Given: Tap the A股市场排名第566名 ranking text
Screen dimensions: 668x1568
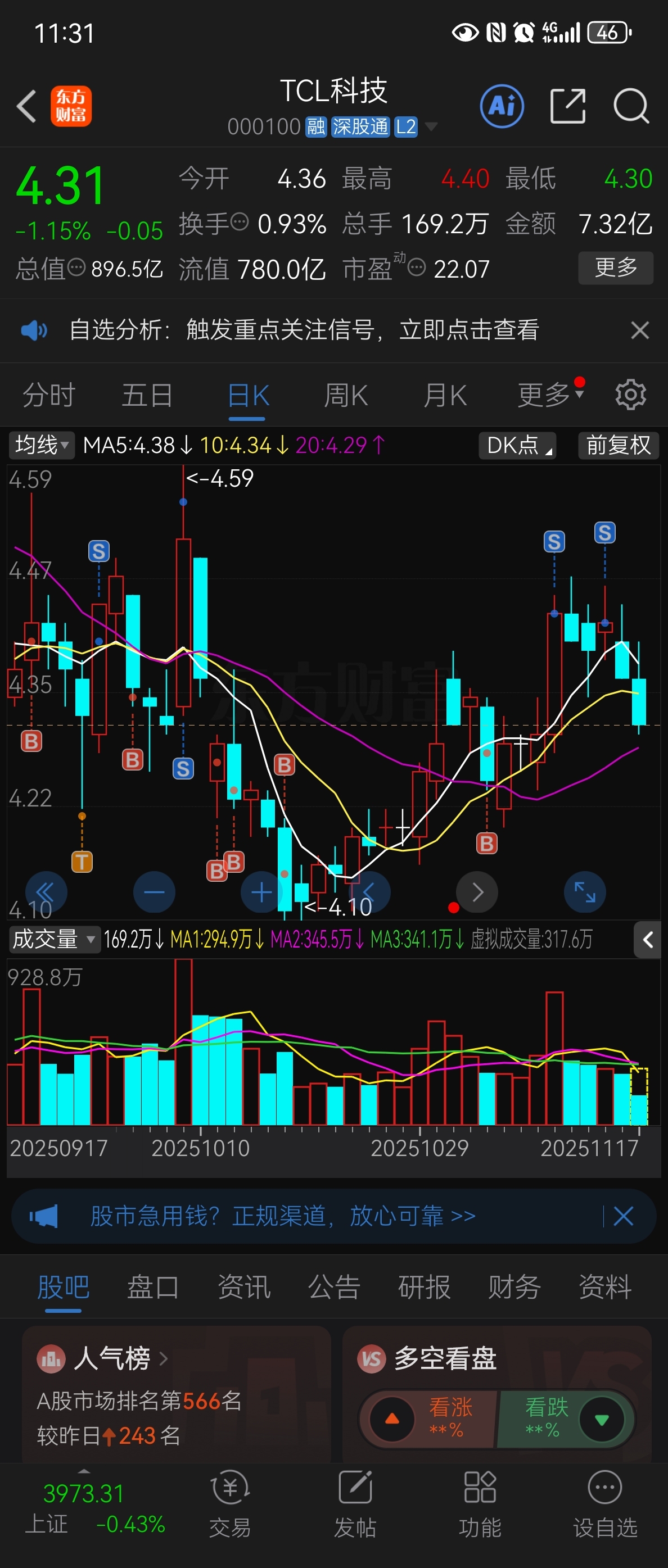Looking at the screenshot, I should (x=139, y=1401).
